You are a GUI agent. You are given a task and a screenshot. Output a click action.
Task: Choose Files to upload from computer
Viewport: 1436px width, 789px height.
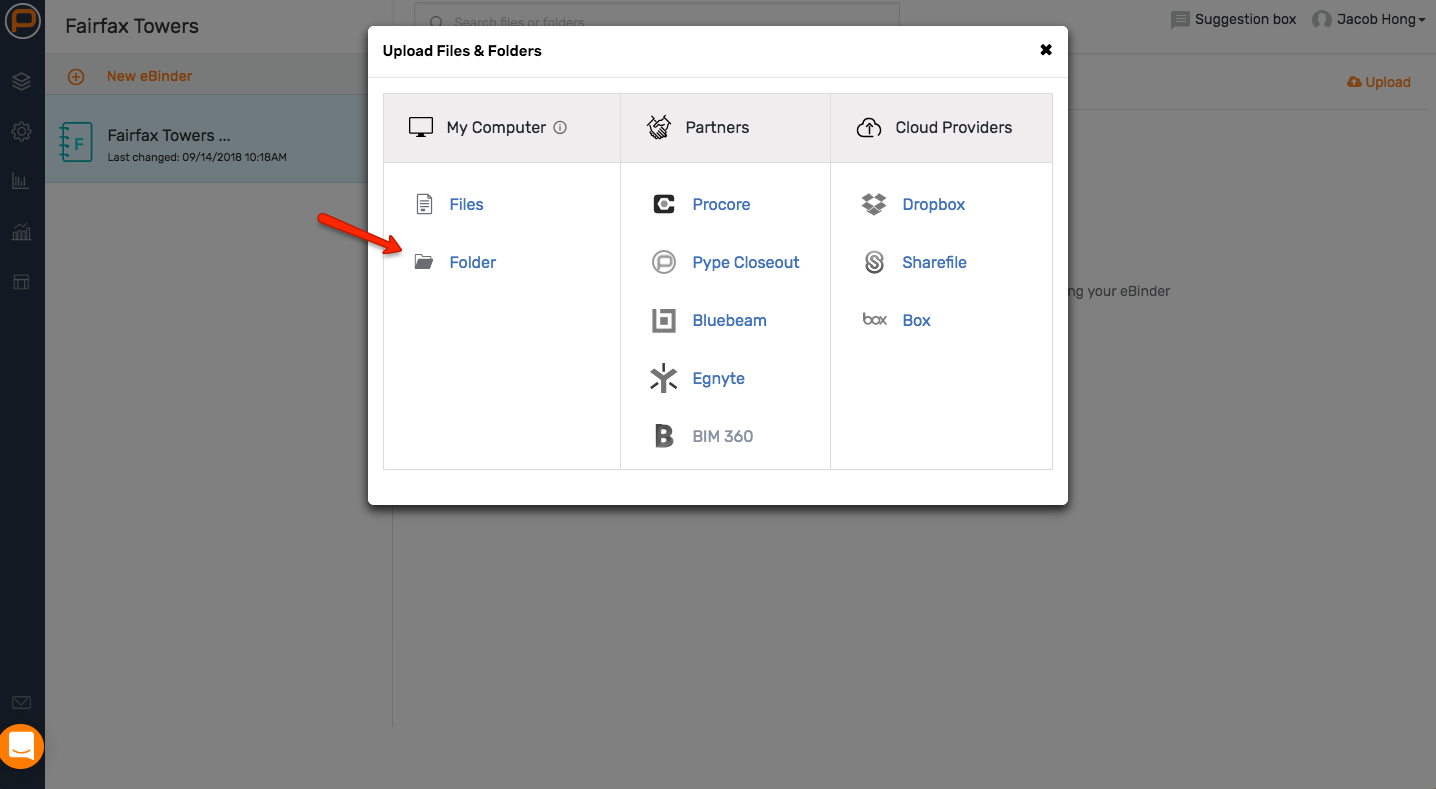(466, 205)
